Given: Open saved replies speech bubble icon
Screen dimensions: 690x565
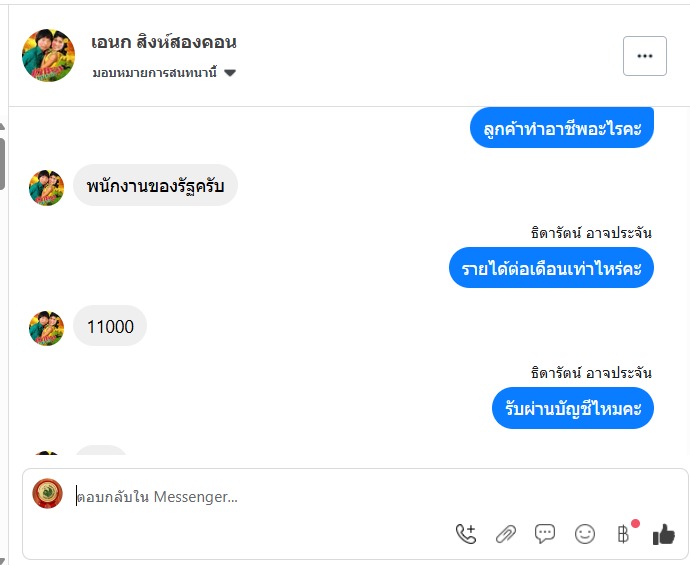Looking at the screenshot, I should [x=545, y=534].
